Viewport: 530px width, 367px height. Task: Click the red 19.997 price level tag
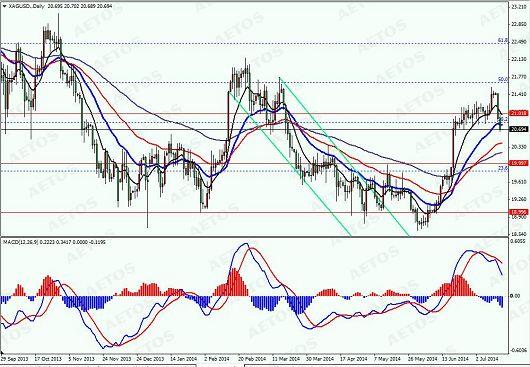pyautogui.click(x=519, y=163)
